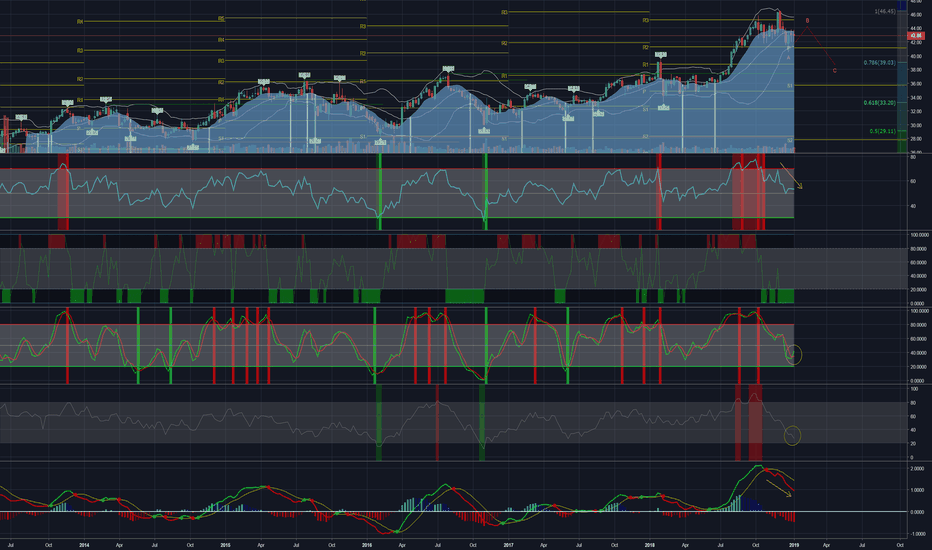Click the 1.0000 value on MACD scale

918,491
